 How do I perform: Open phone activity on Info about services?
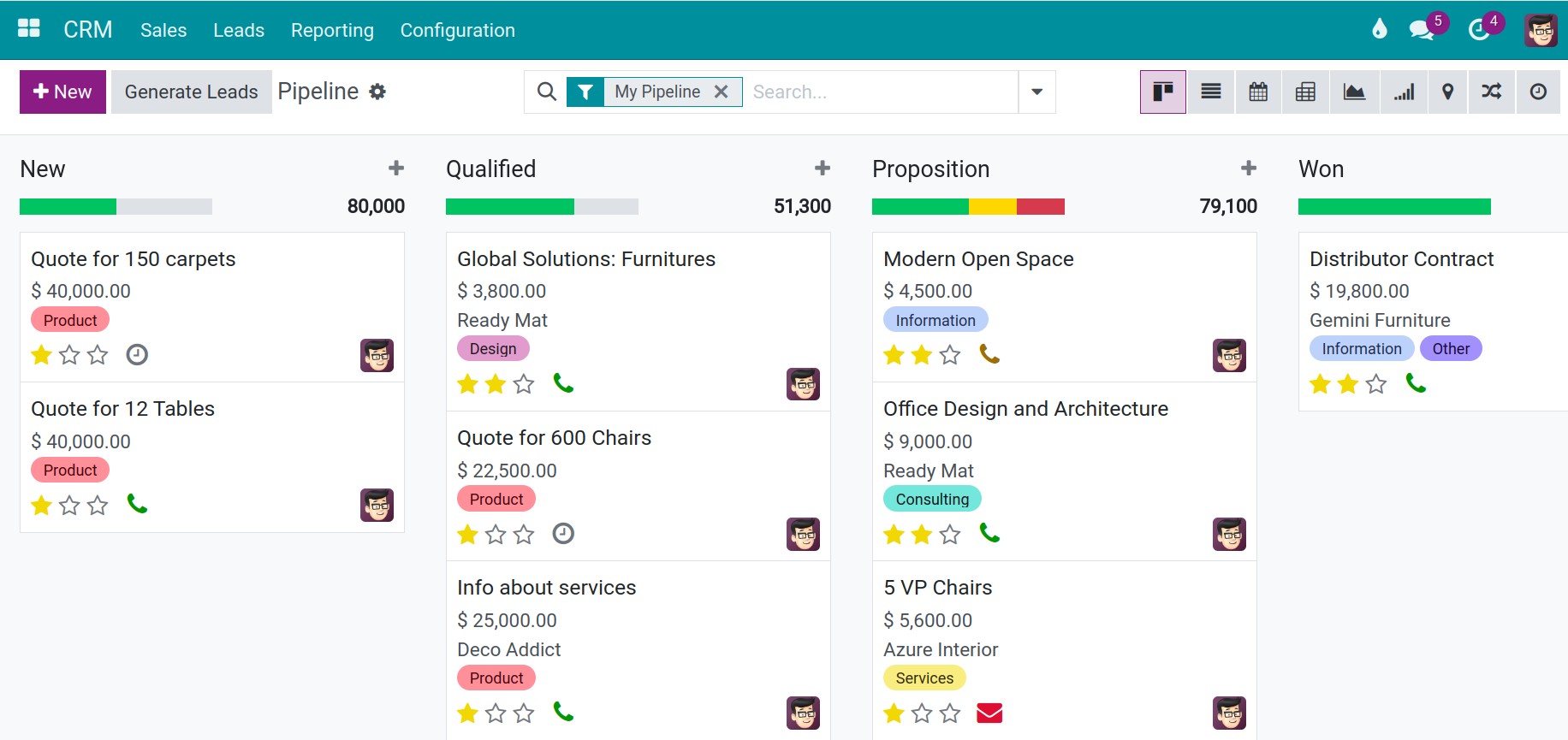pos(563,712)
